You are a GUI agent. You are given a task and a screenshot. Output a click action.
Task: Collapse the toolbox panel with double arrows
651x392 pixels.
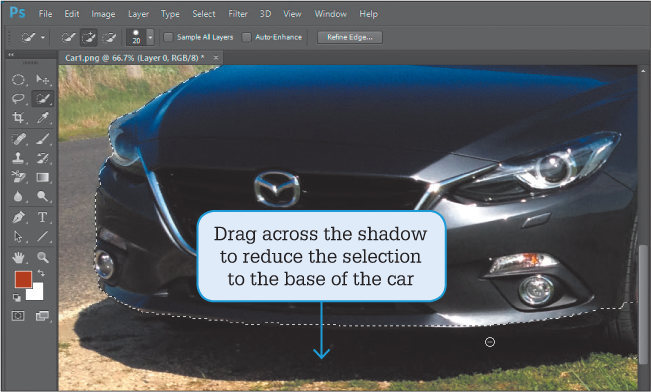[x=11, y=54]
